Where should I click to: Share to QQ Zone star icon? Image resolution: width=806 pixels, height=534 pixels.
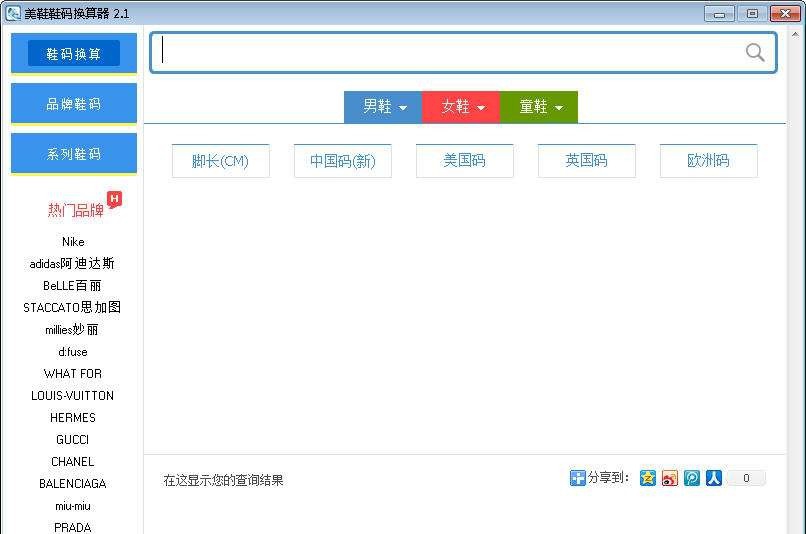pyautogui.click(x=648, y=478)
